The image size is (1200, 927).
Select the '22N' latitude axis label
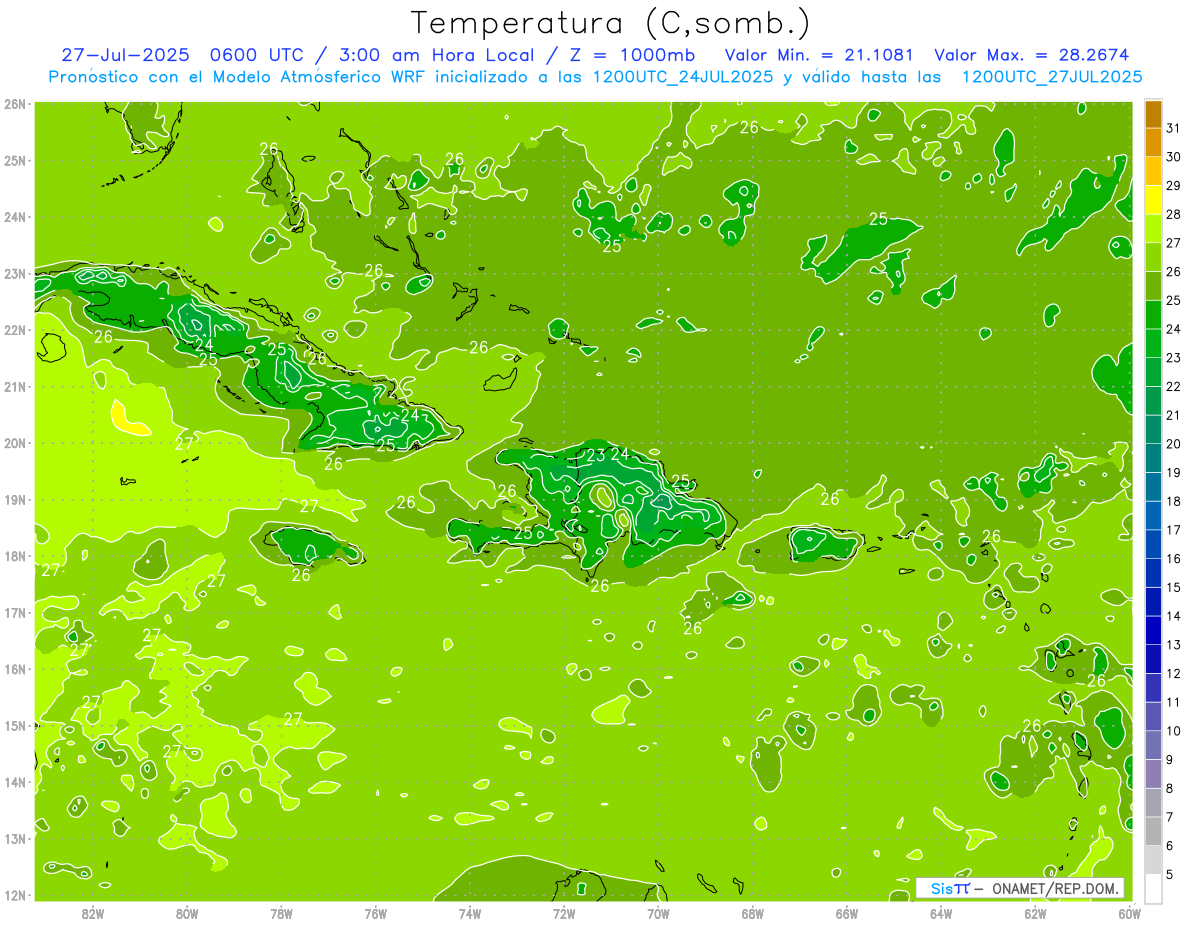pos(15,329)
